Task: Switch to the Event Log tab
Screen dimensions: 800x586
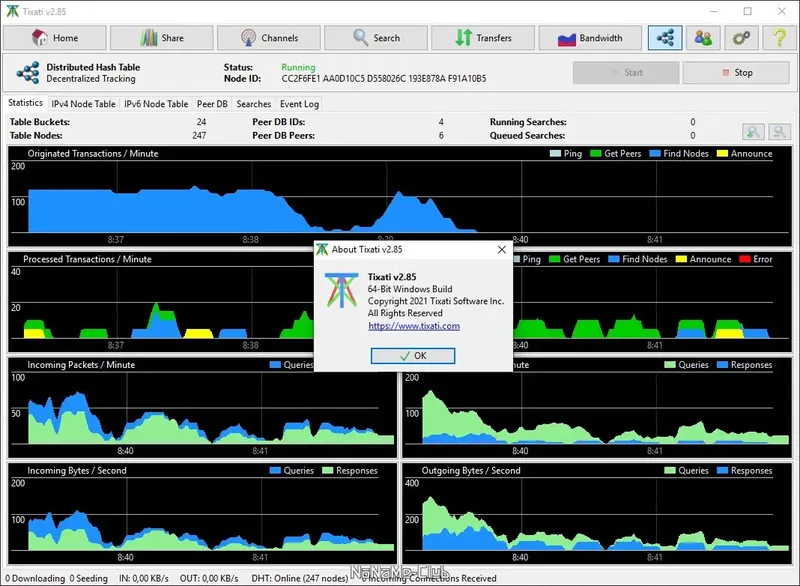Action: (299, 104)
